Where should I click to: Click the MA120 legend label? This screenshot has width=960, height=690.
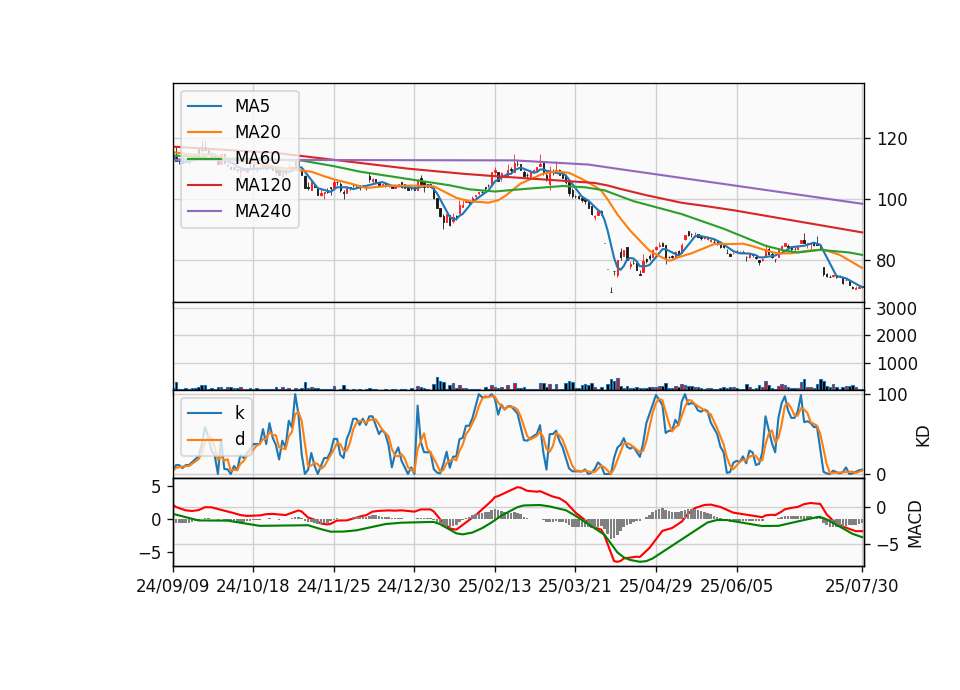click(x=263, y=184)
